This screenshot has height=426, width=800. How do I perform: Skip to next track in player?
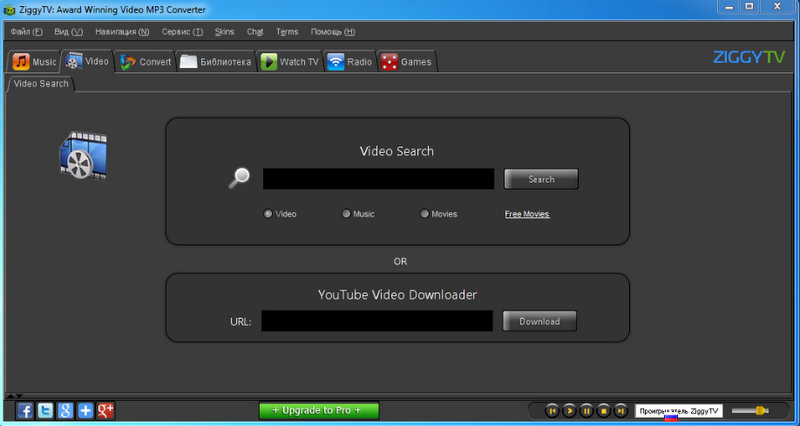click(x=620, y=411)
